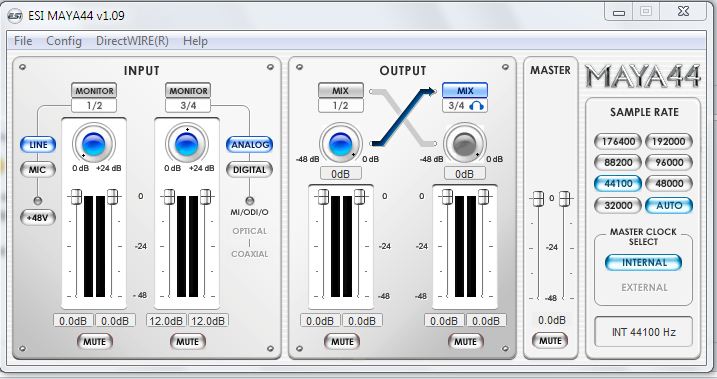Mute output channels 1/2
The height and width of the screenshot is (379, 717).
[342, 342]
